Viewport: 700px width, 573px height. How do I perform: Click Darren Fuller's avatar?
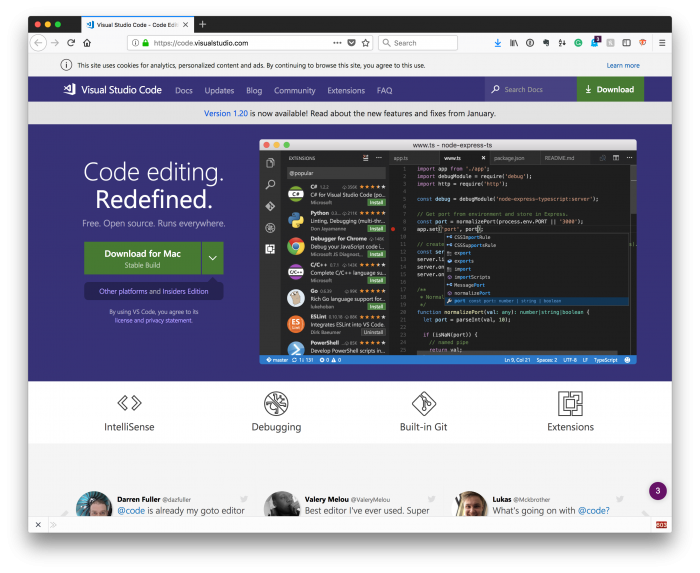[94, 504]
